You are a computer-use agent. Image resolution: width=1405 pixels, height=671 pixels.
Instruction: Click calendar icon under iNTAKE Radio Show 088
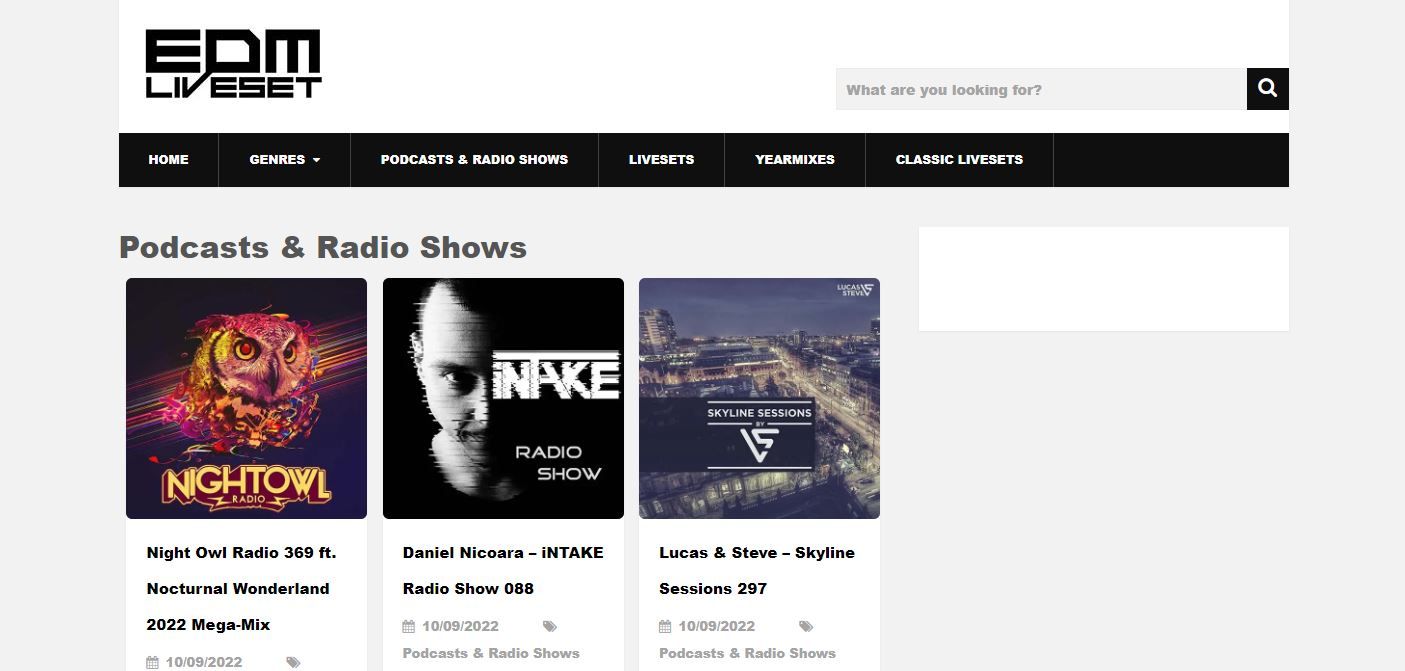[409, 626]
